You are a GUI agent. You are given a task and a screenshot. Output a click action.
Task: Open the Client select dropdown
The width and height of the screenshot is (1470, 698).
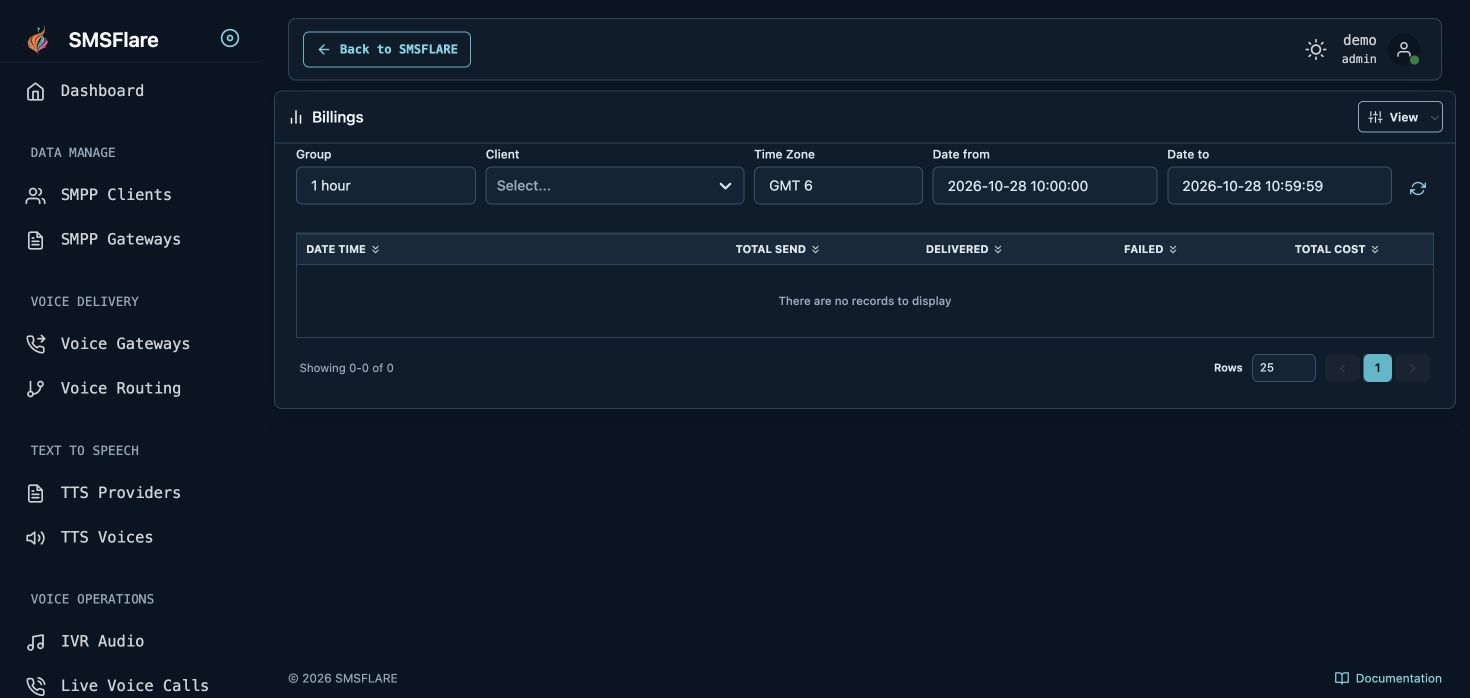pyautogui.click(x=615, y=185)
